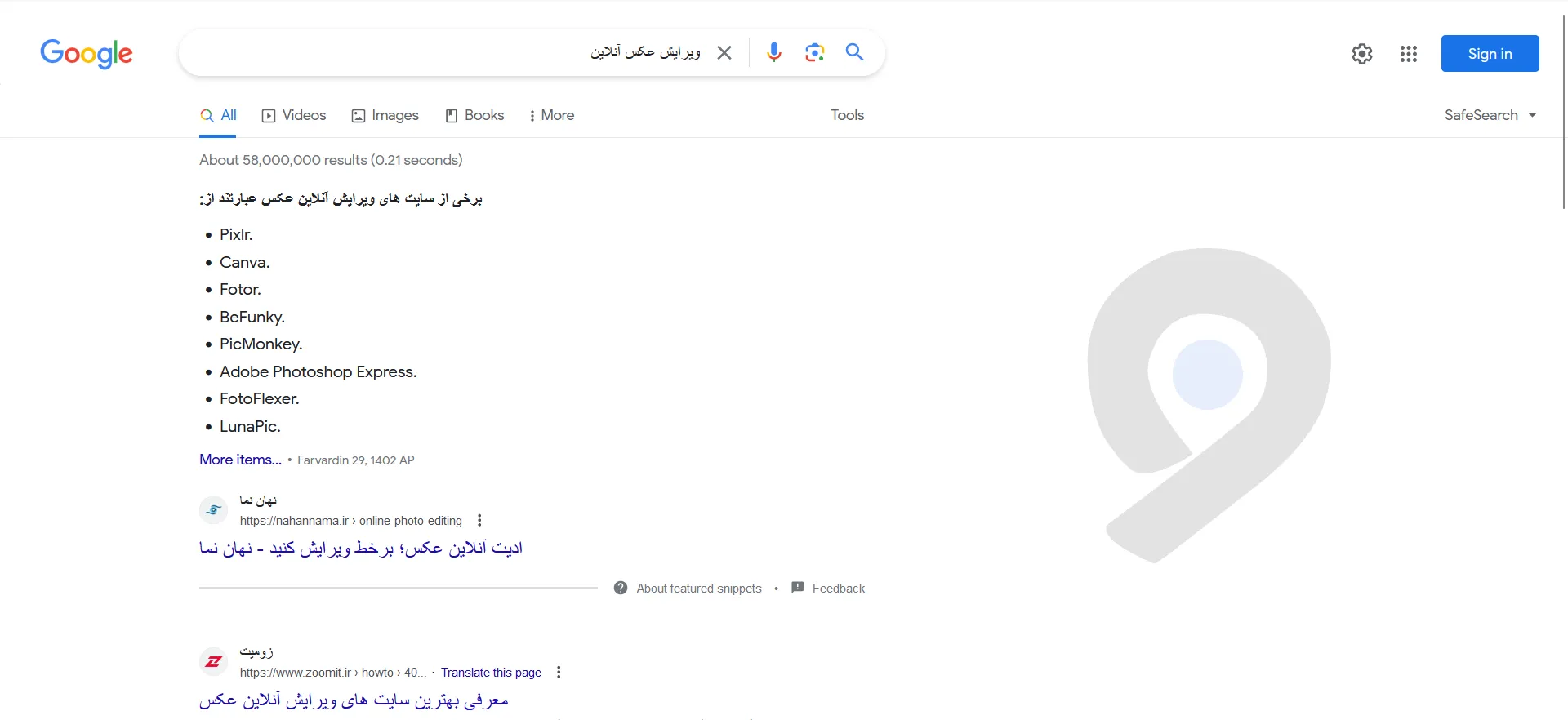Open options for the nahannama.ir result

pyautogui.click(x=479, y=521)
